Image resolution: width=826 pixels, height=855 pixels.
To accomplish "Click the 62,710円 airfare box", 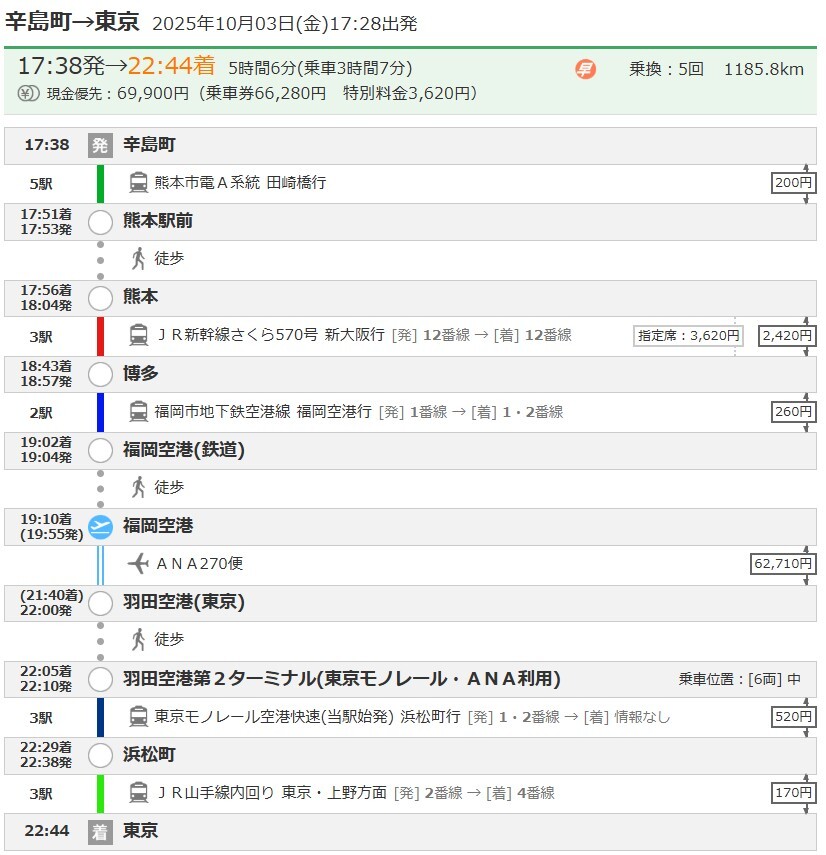I will pos(783,564).
